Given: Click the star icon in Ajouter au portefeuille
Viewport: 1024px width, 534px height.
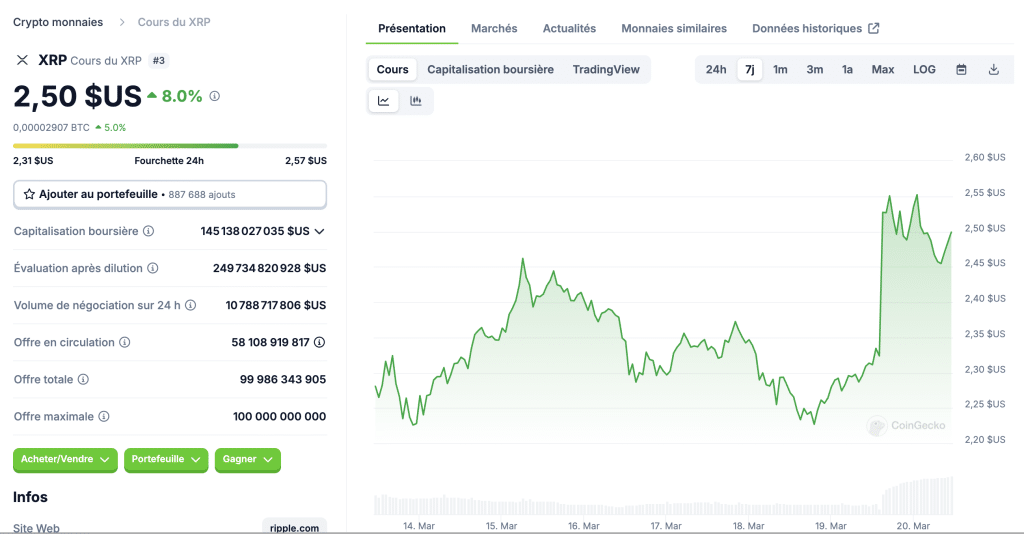Looking at the screenshot, I should [x=29, y=194].
